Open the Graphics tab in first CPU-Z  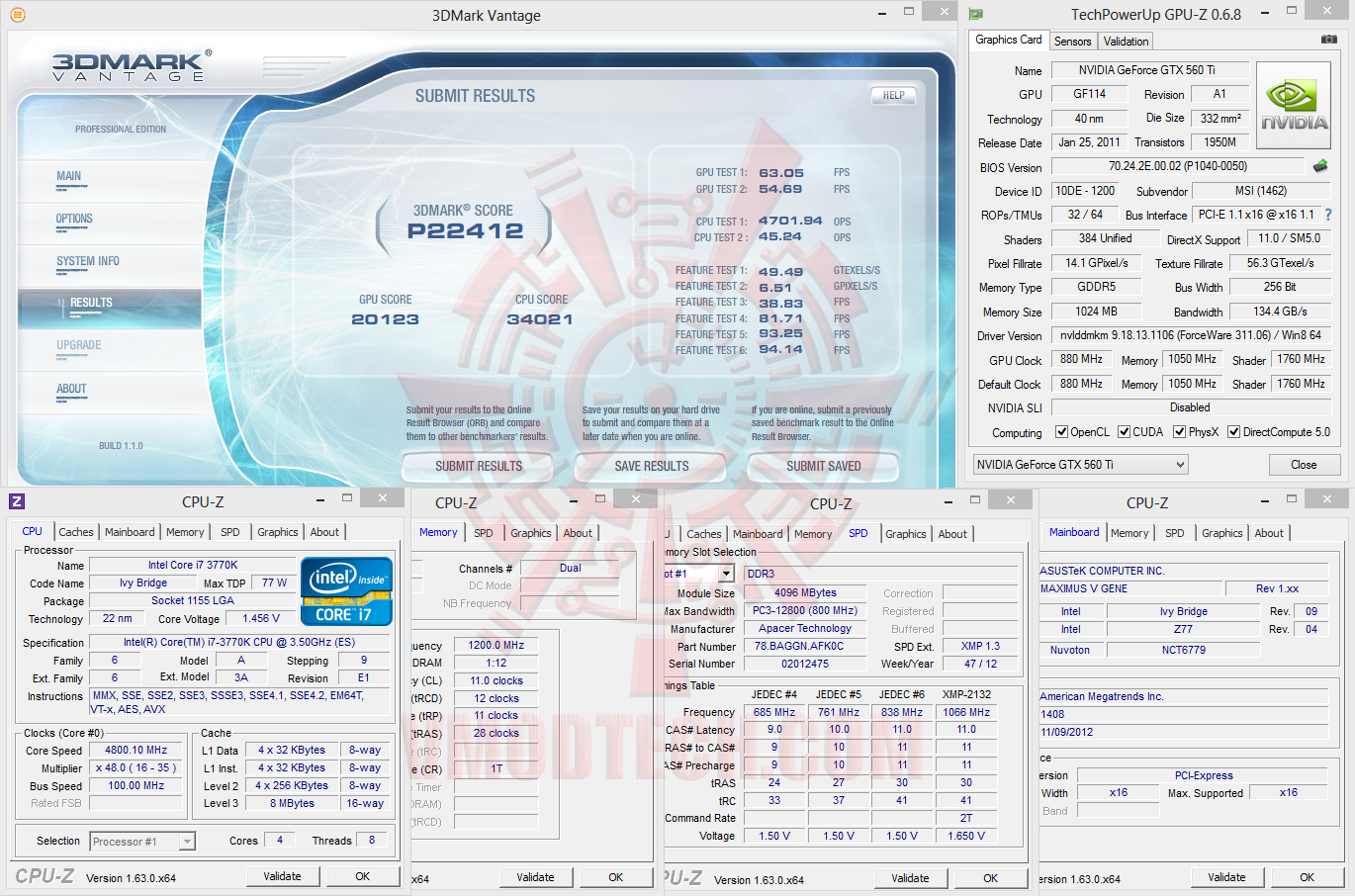click(x=278, y=532)
